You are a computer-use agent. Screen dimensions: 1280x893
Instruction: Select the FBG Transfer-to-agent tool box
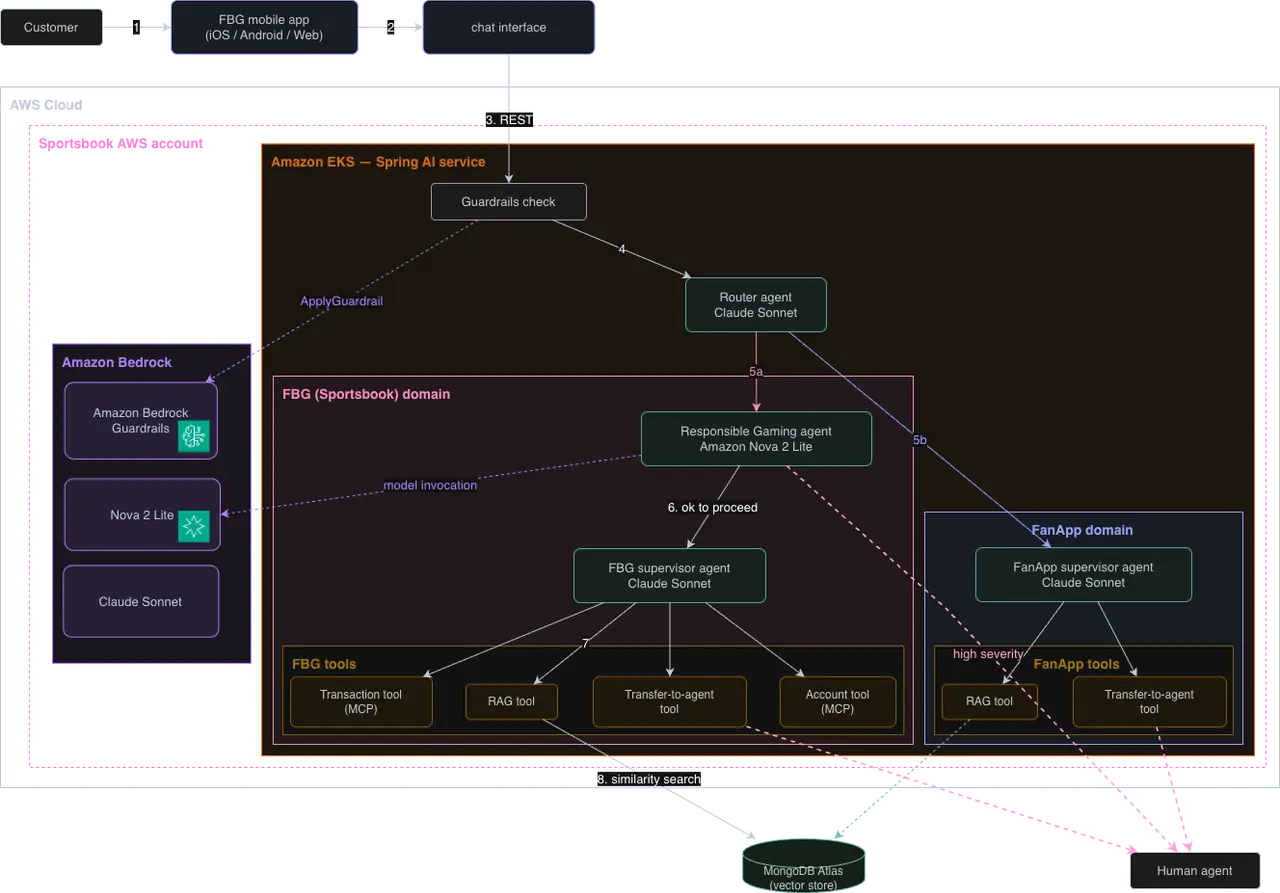pos(669,702)
